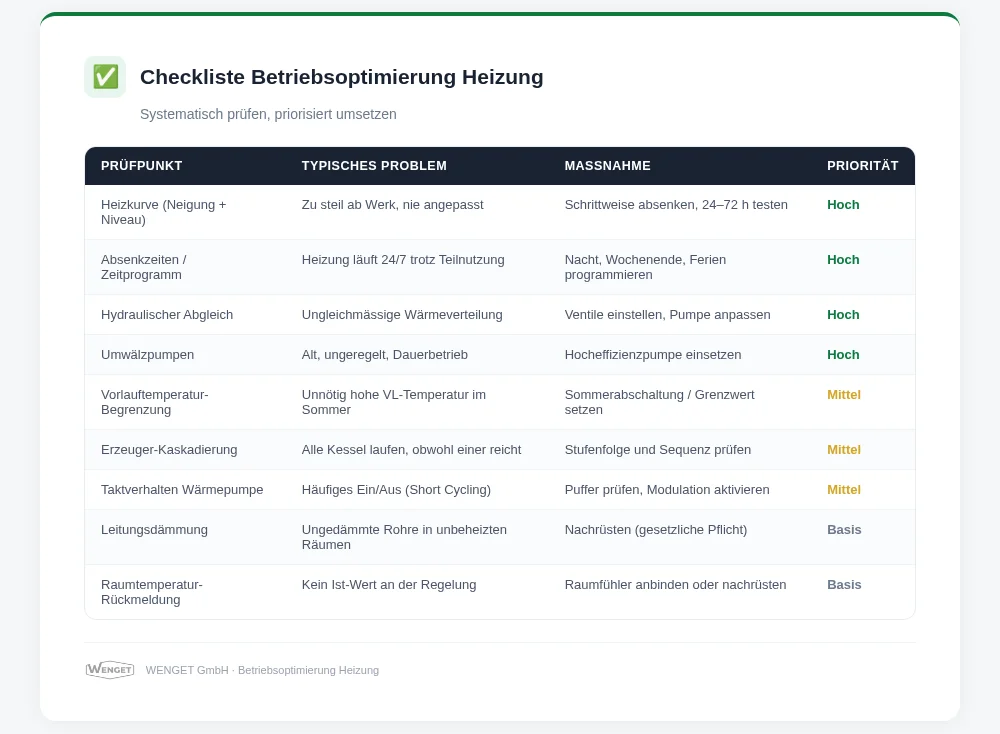1000x734 pixels.
Task: Click 'Alle Kessel laufen, obwohl einer reicht'
Action: [411, 450]
